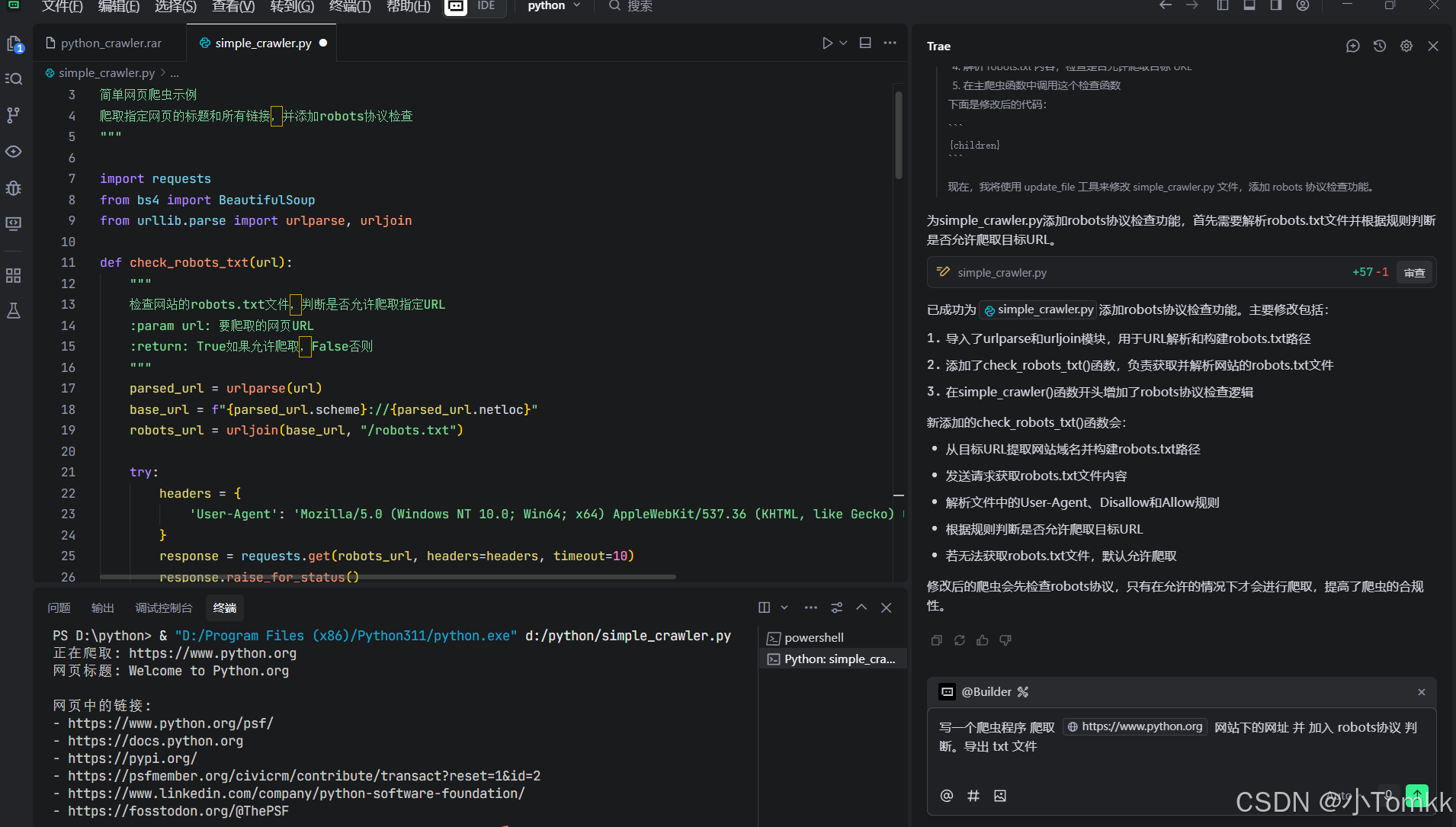Navigate forward with right arrow
The height and width of the screenshot is (827, 1456).
pyautogui.click(x=1192, y=6)
